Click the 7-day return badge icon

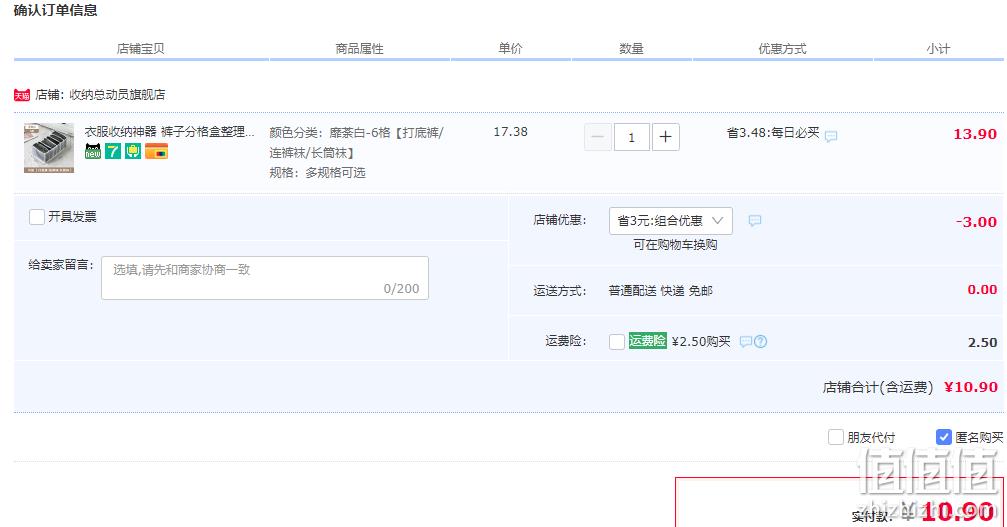pos(113,151)
